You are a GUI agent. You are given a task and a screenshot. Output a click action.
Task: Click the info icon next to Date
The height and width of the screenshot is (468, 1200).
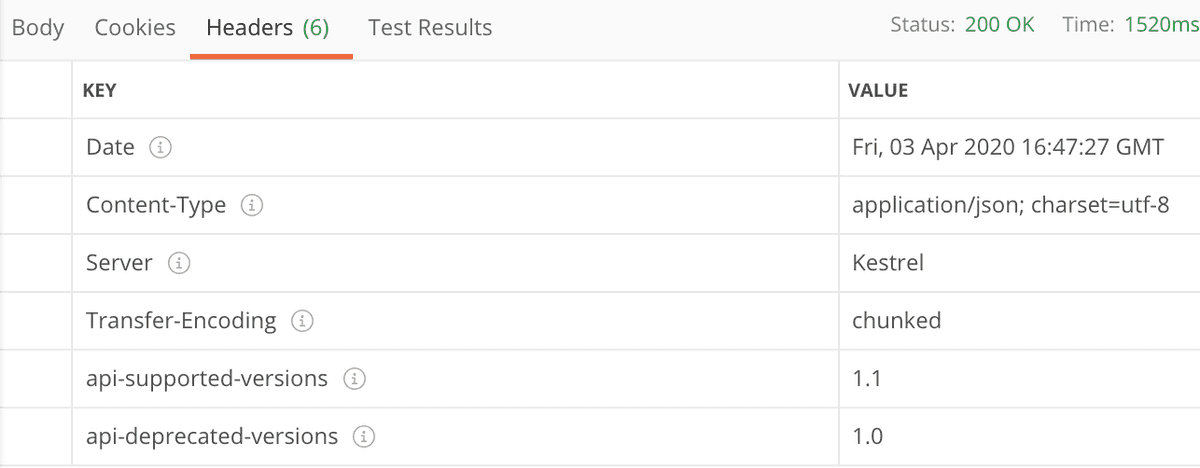tap(160, 148)
